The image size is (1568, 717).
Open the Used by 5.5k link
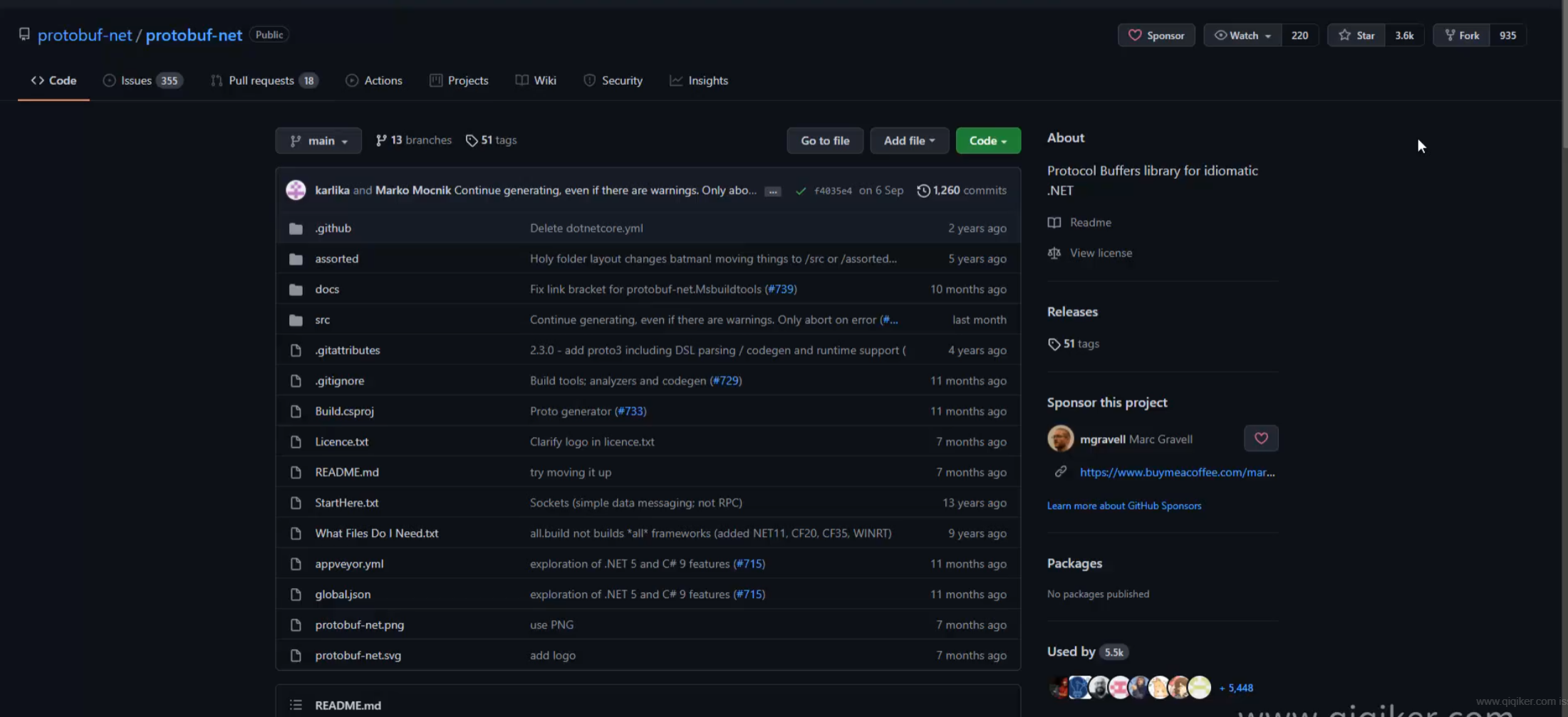click(1087, 651)
